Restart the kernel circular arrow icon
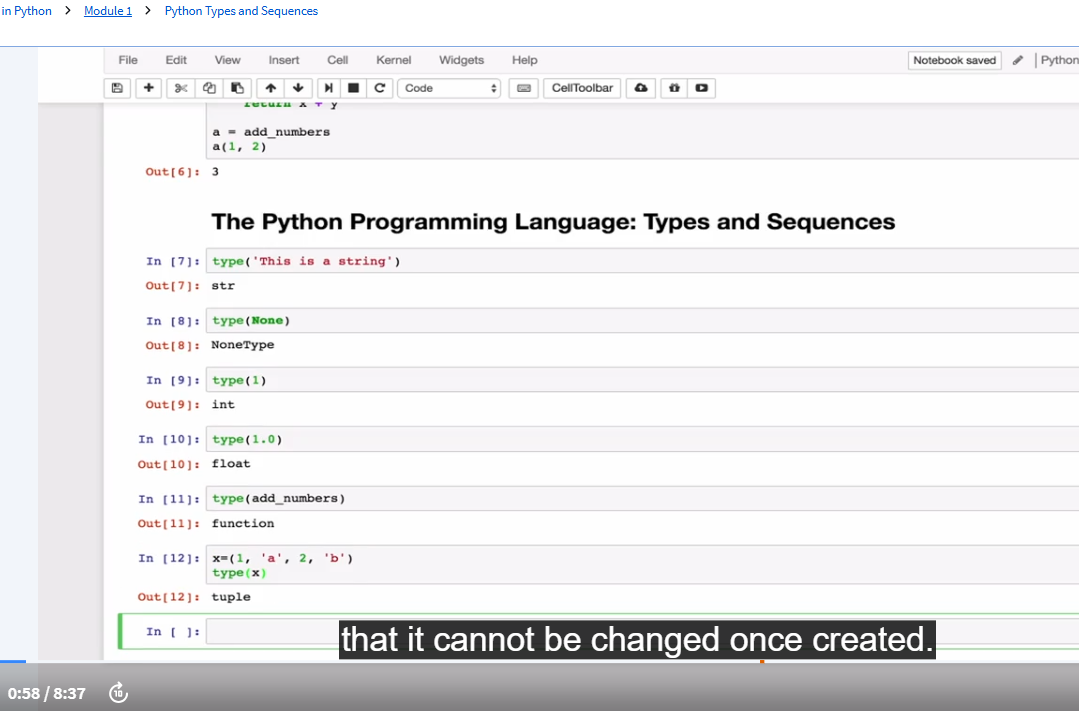 379,88
